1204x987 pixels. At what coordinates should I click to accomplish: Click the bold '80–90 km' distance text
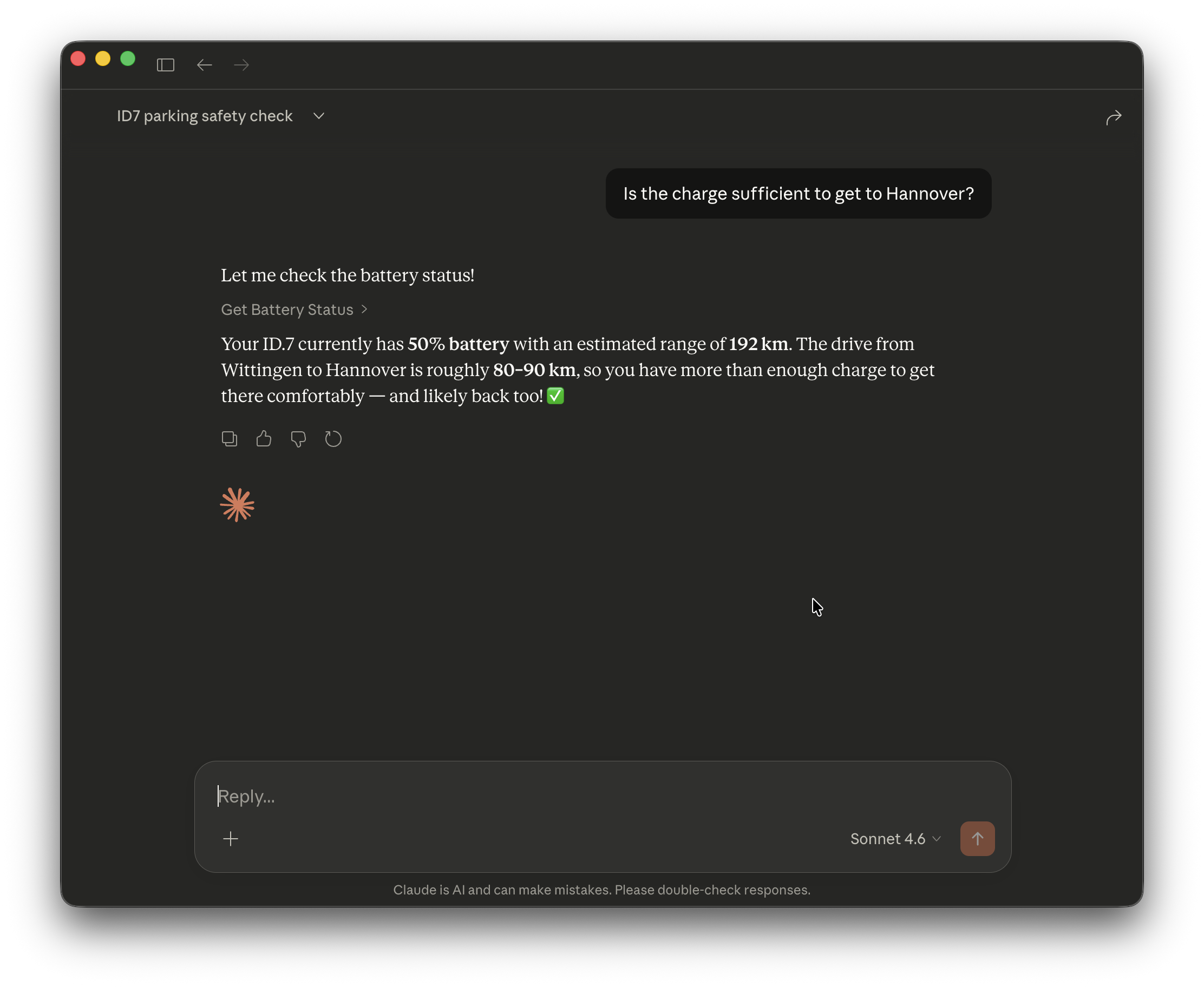click(x=534, y=370)
